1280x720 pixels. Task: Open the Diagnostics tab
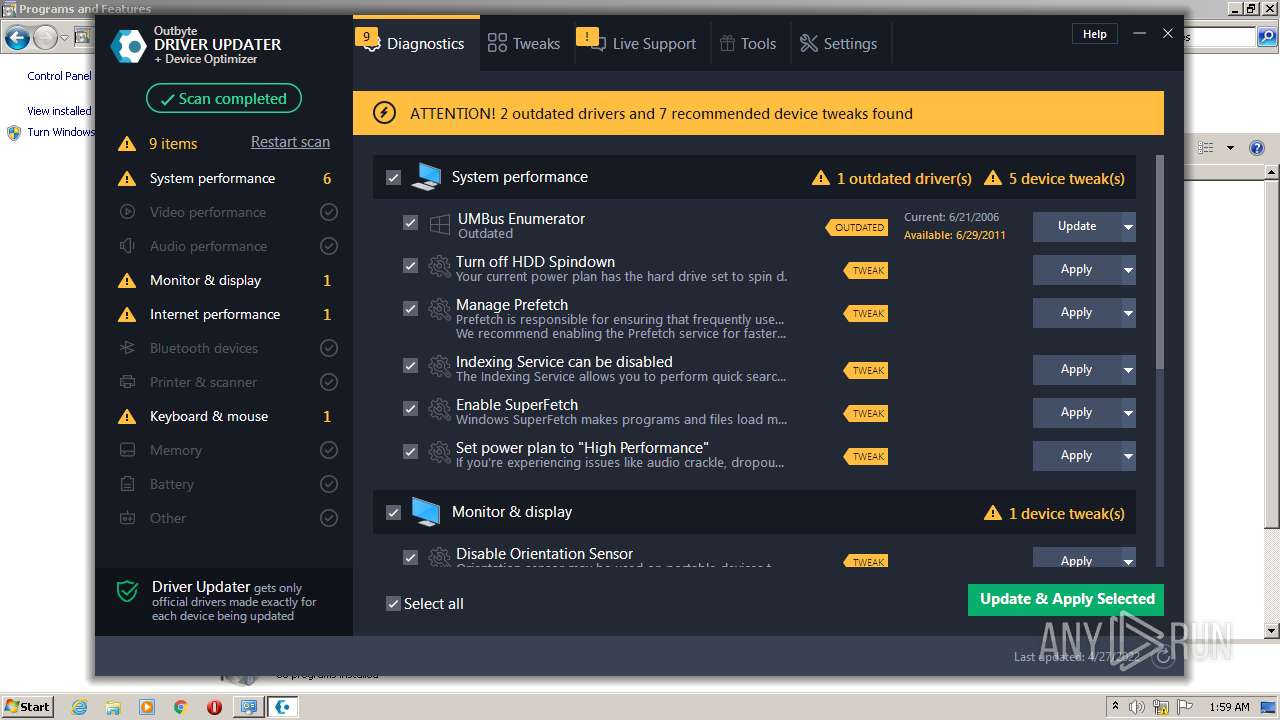pyautogui.click(x=416, y=43)
